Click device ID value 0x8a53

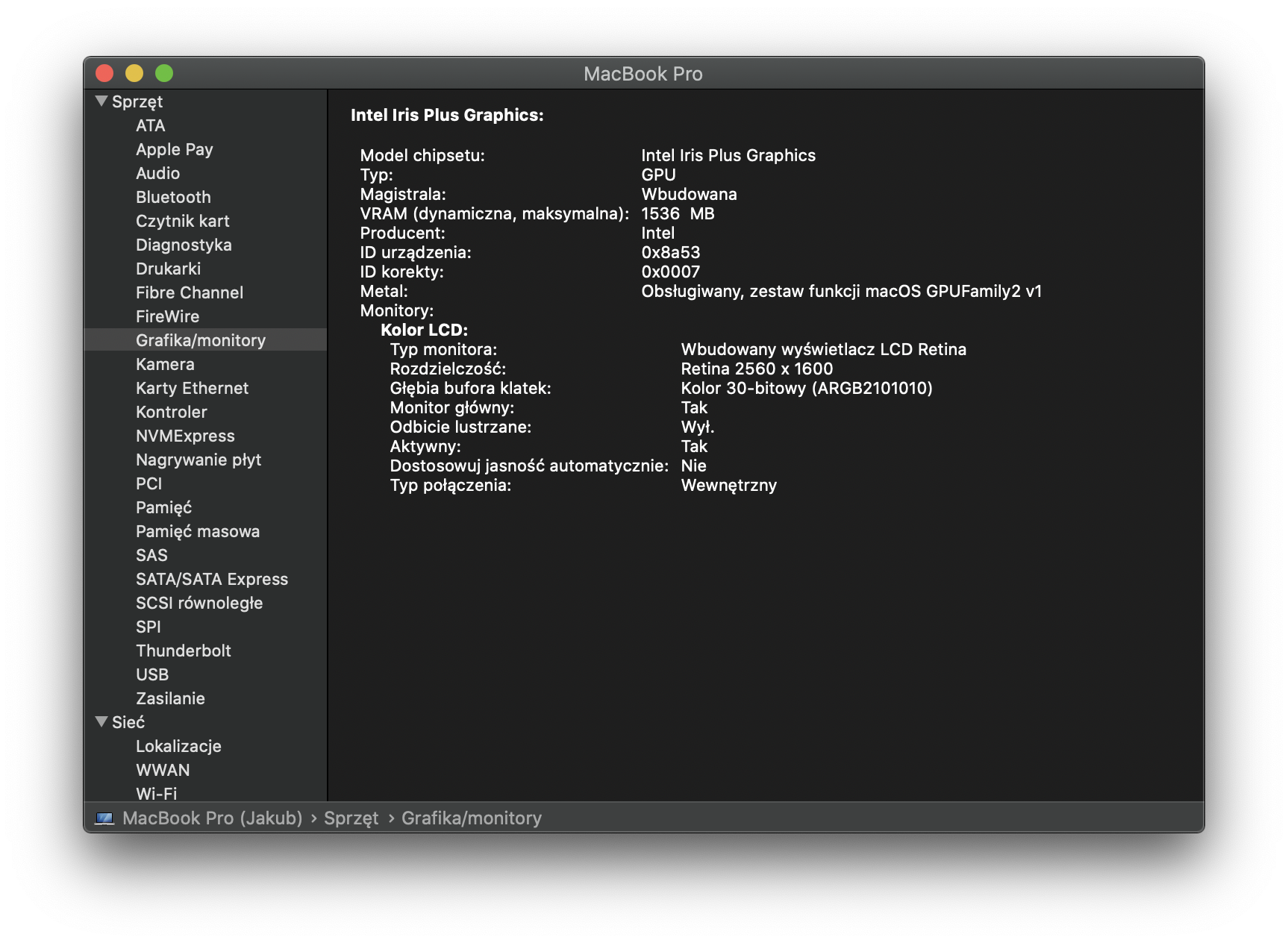(671, 252)
